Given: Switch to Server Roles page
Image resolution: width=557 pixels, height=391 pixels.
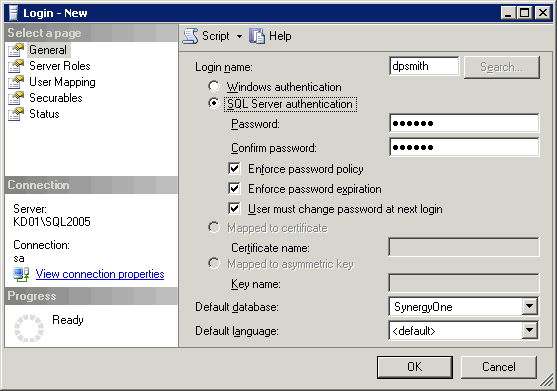Looking at the screenshot, I should [60, 66].
